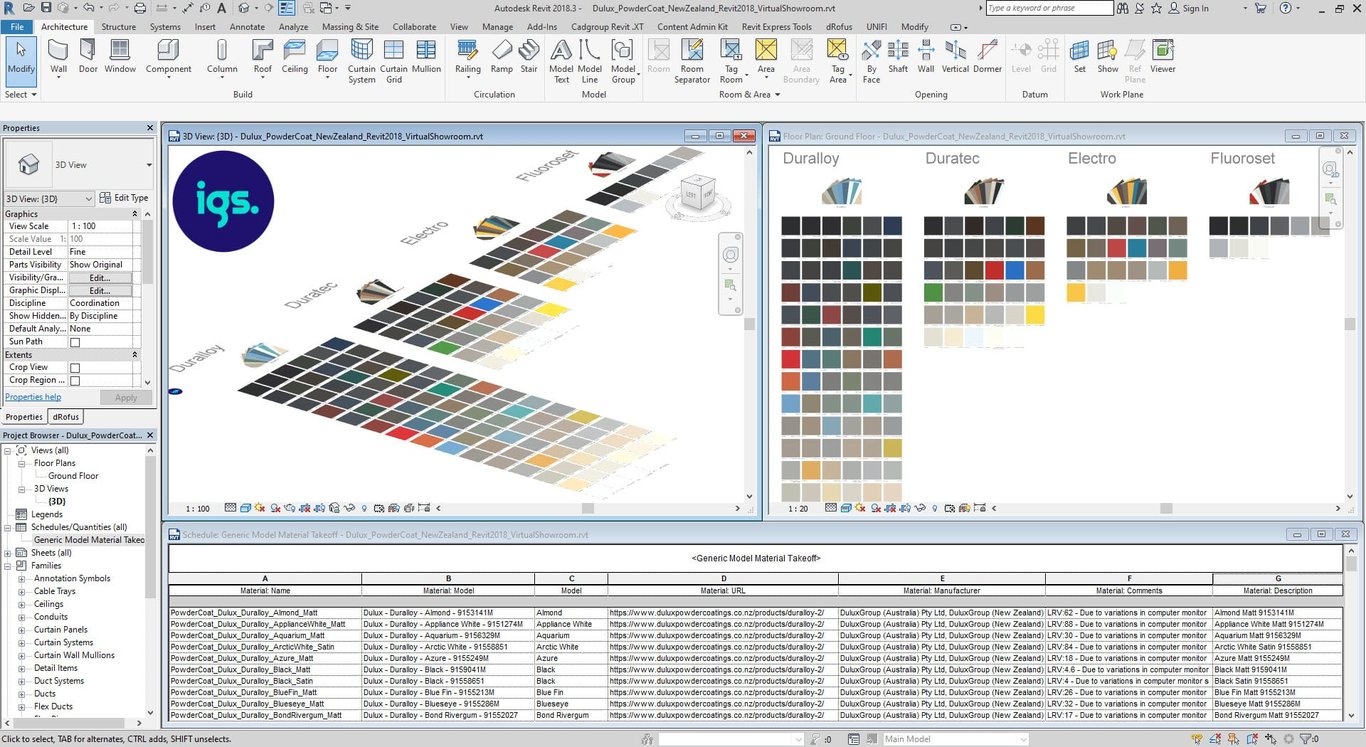Viewport: 1366px width, 747px height.
Task: Toggle the Crop View checkbox
Action: [x=75, y=368]
